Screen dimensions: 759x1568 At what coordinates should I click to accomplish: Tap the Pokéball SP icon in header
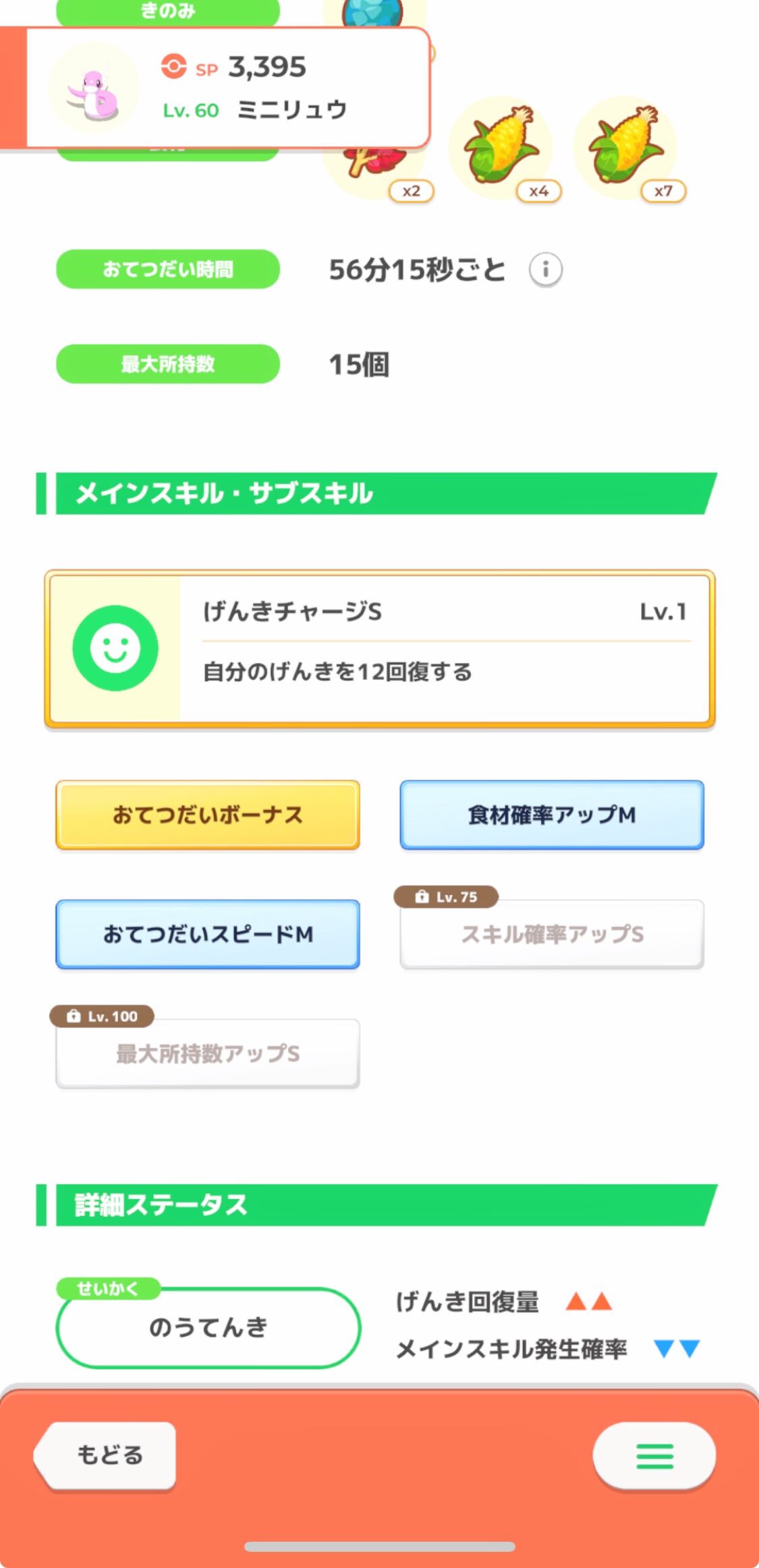(x=173, y=67)
